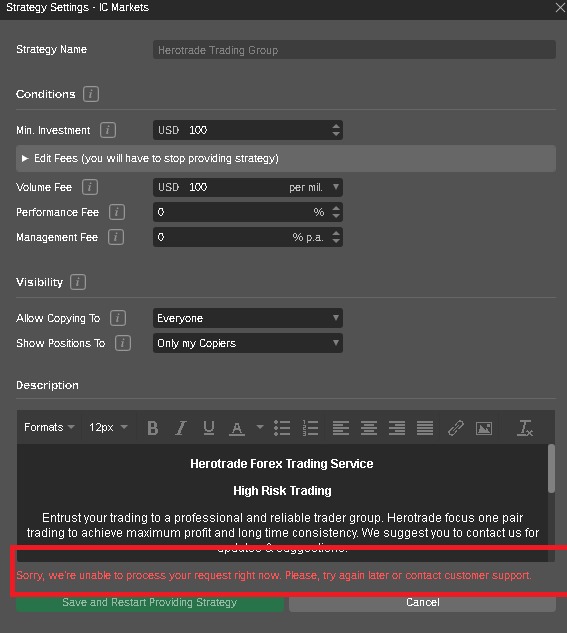Align description text left
The height and width of the screenshot is (633, 567).
click(341, 428)
